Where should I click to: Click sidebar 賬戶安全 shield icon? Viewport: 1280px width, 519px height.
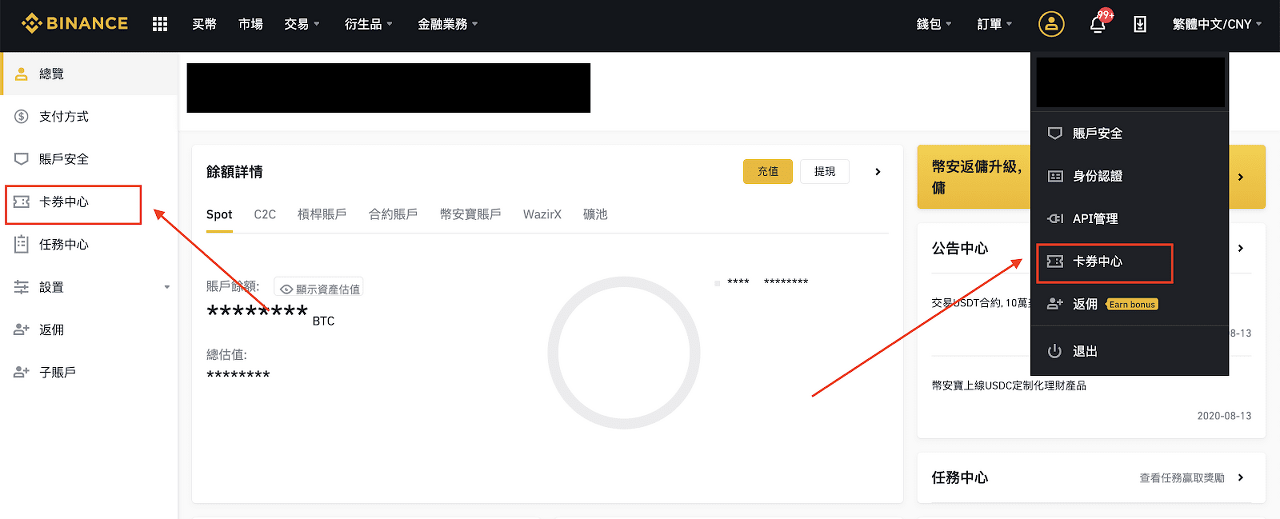(x=21, y=159)
